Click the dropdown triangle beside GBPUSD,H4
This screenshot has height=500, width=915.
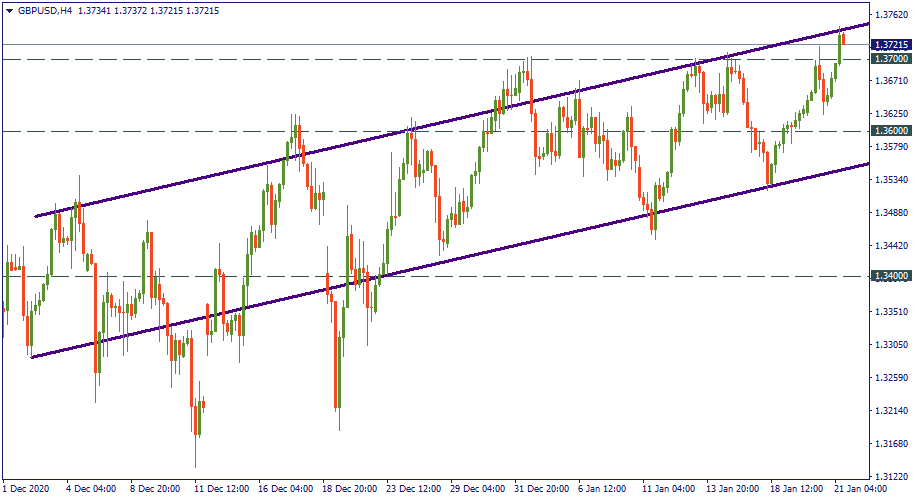click(9, 10)
